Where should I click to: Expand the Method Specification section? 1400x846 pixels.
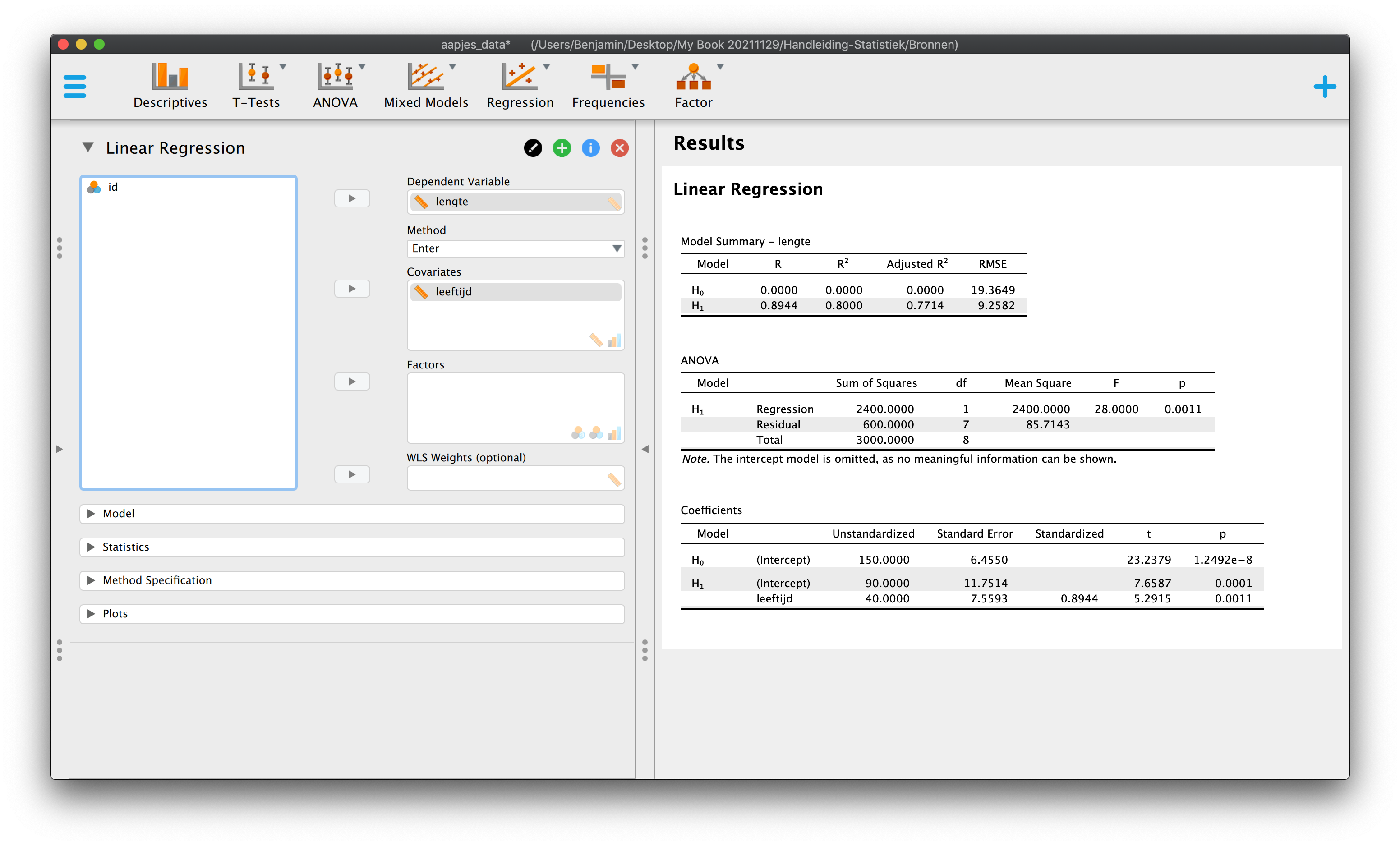(x=352, y=581)
